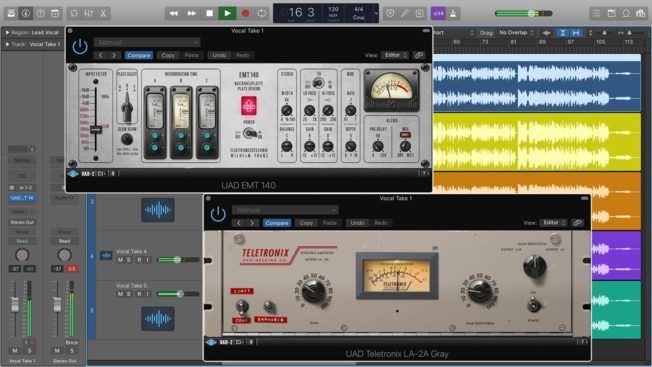
Task: Toggle waveform zoom icon in tracks toolbar
Action: pyautogui.click(x=546, y=32)
